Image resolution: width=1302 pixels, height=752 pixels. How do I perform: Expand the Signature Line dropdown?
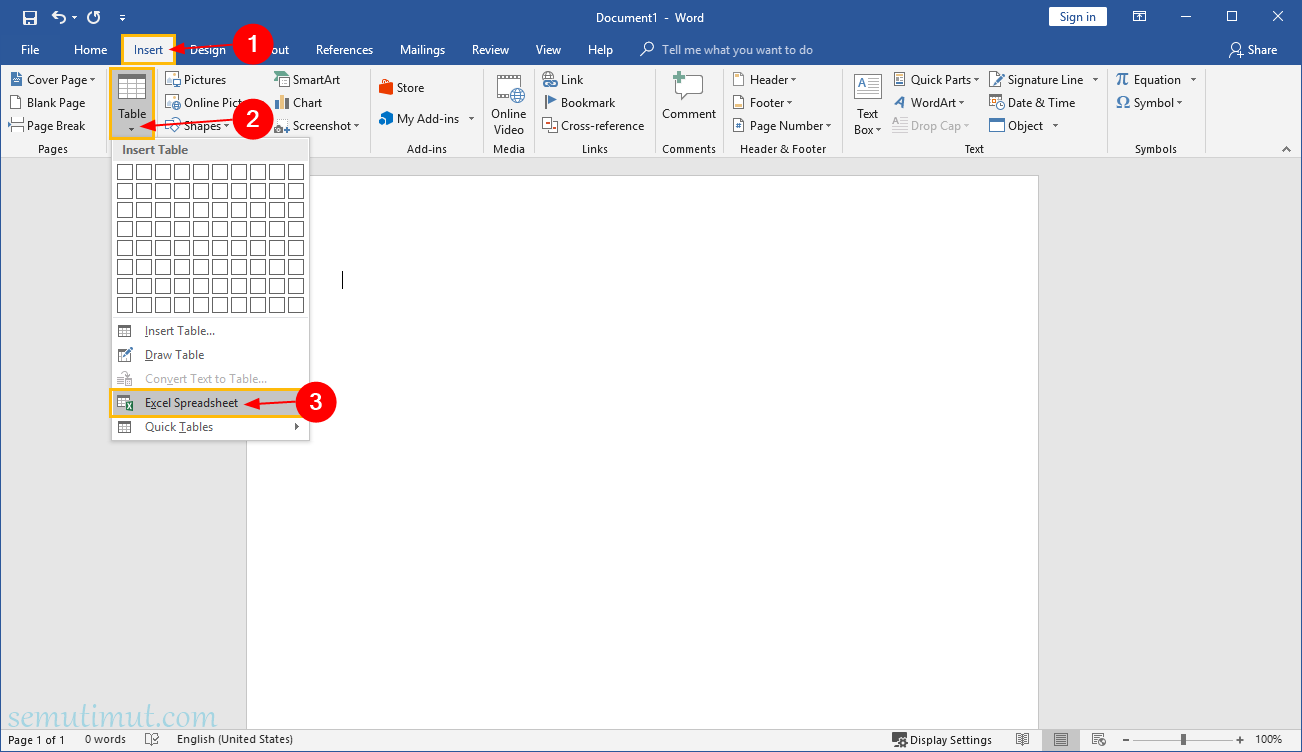point(1095,80)
